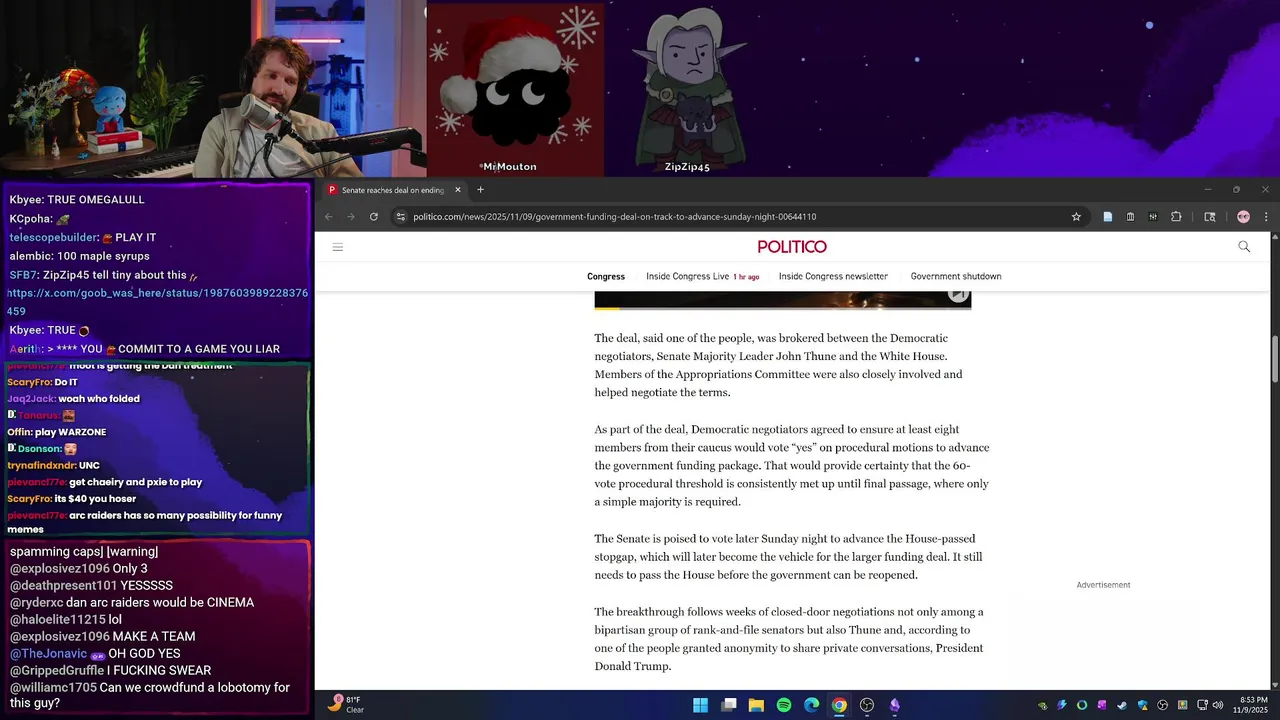Bookmark this page with the star icon
The width and height of the screenshot is (1280, 720).
1076,217
